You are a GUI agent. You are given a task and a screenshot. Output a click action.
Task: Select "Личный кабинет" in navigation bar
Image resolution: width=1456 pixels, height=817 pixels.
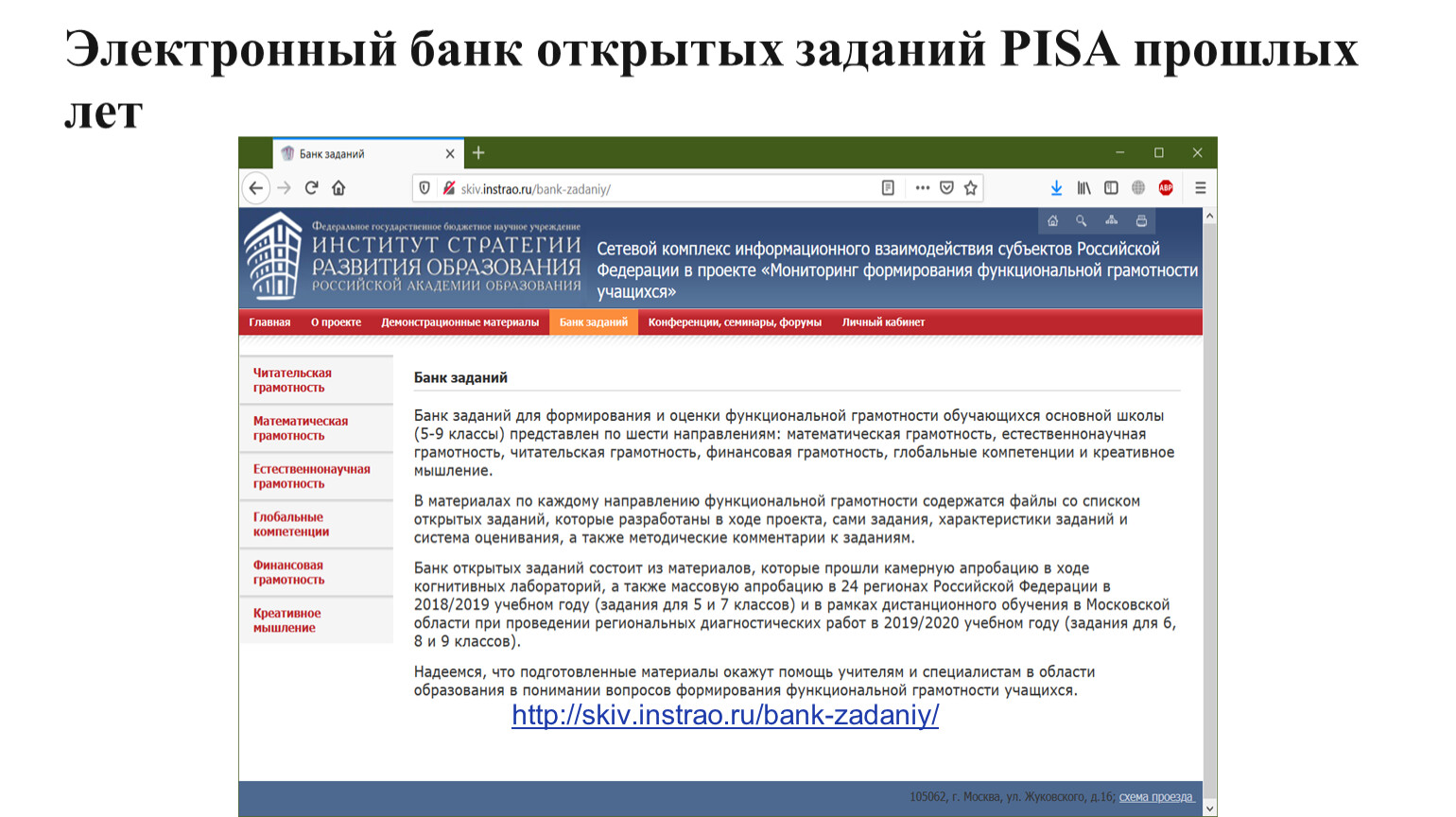click(x=883, y=322)
